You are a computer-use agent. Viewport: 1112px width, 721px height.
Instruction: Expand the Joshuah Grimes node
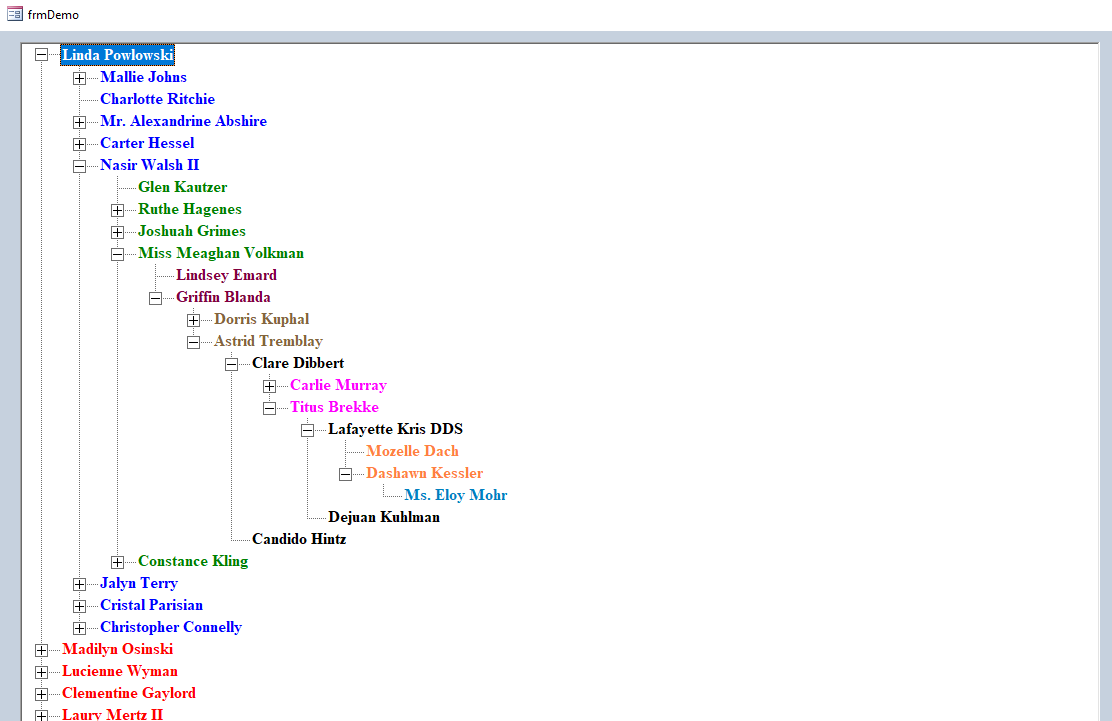point(118,232)
